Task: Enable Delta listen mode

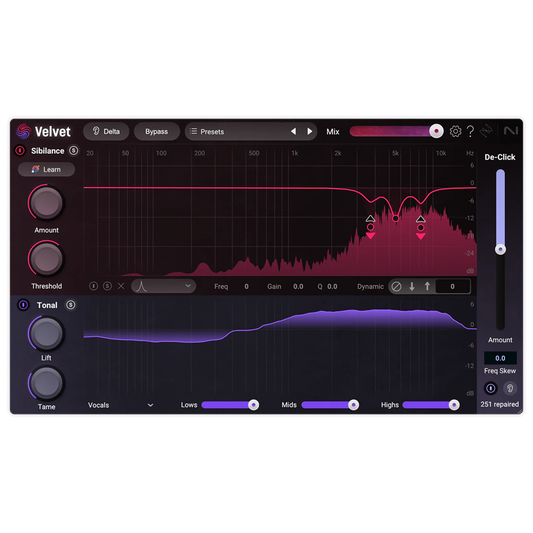Action: pos(106,132)
